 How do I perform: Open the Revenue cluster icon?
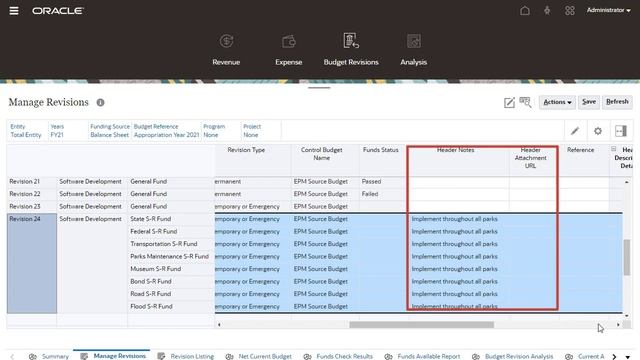coord(226,50)
